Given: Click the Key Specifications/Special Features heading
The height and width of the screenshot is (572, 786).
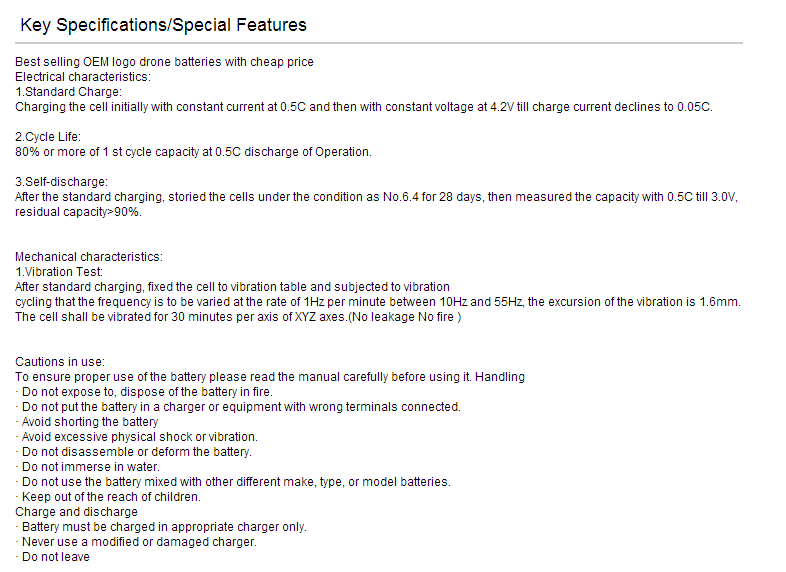Looking at the screenshot, I should pyautogui.click(x=163, y=25).
